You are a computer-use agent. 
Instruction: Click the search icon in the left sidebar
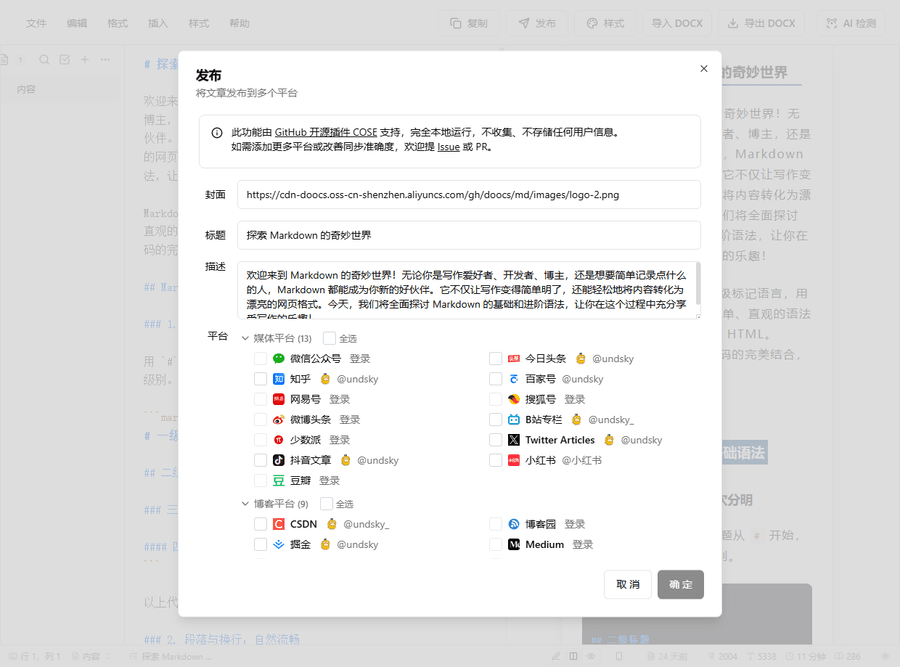(44, 59)
